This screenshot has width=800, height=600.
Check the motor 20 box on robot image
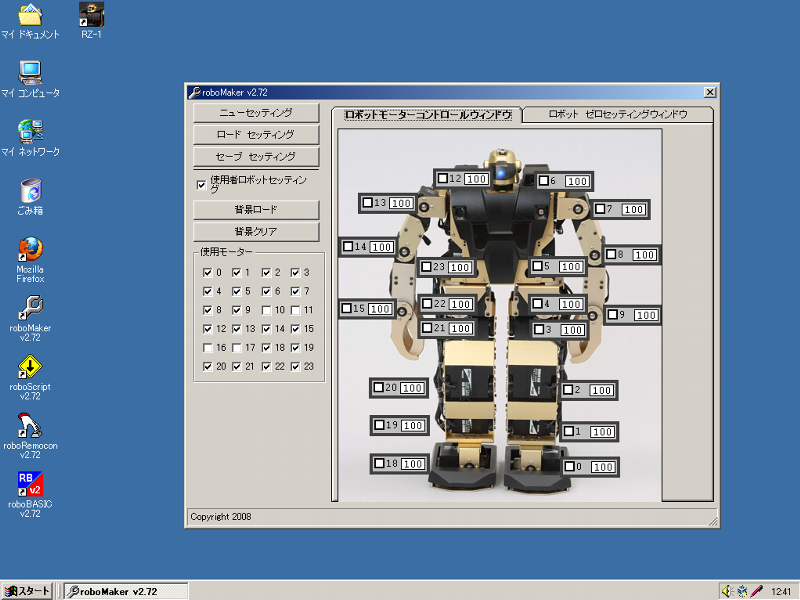click(x=379, y=388)
